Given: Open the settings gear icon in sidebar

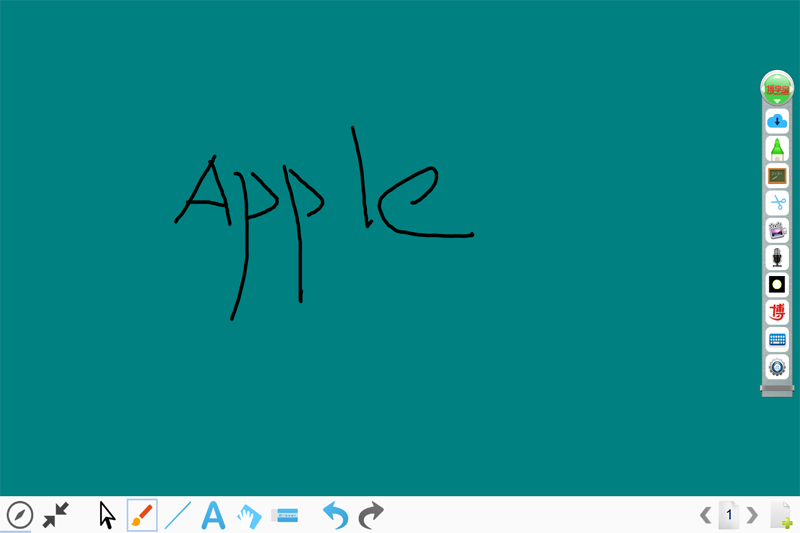Looking at the screenshot, I should point(777,367).
